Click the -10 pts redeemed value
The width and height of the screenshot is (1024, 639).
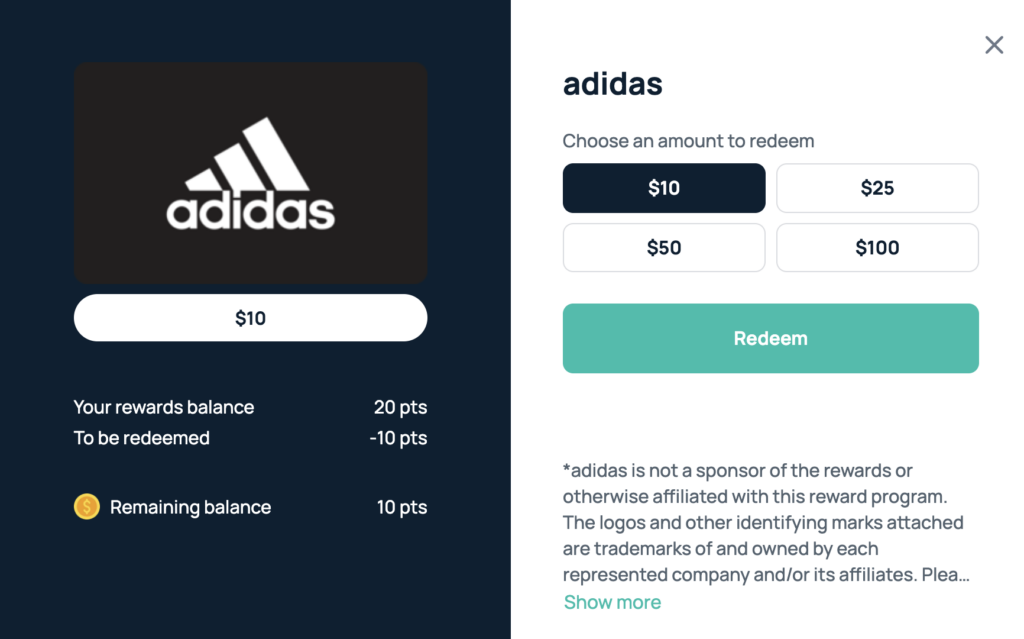(x=397, y=438)
